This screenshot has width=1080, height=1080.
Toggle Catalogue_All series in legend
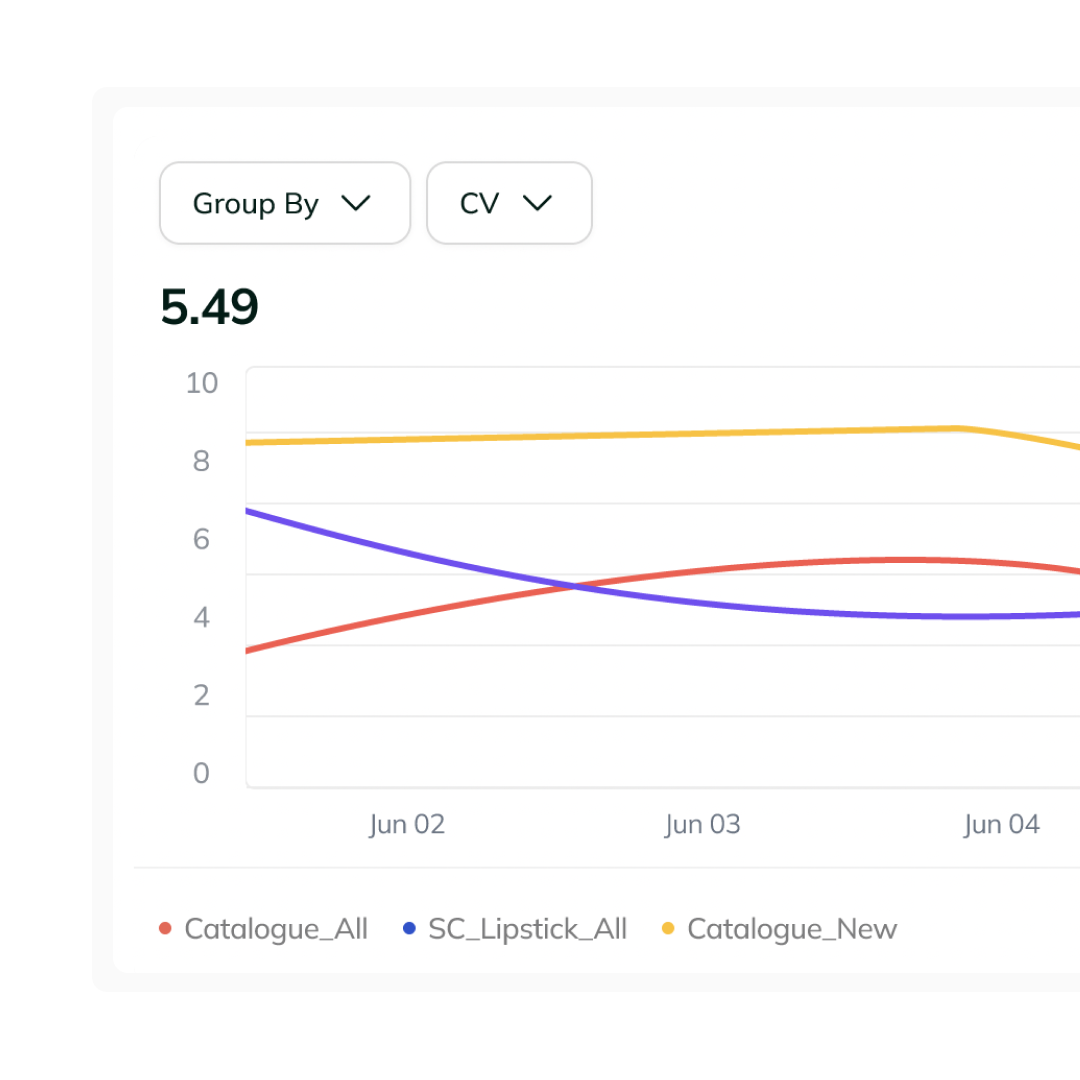(263, 928)
